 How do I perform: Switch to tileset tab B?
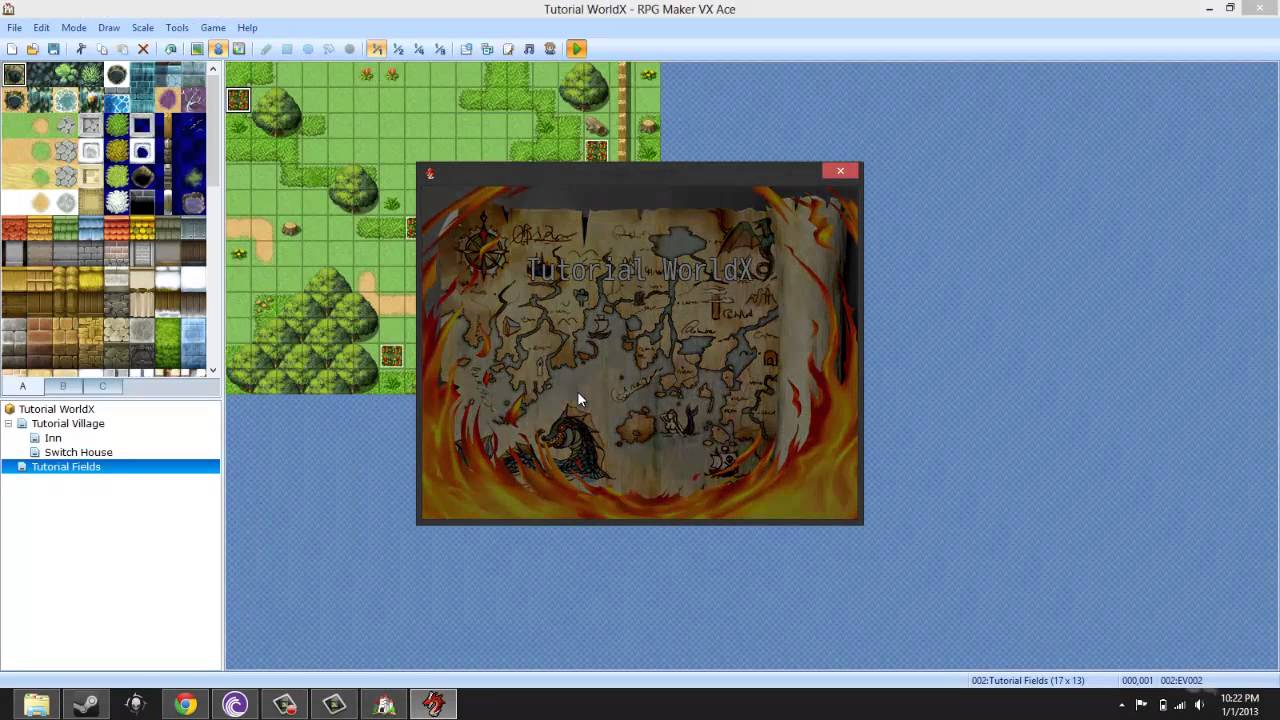(x=62, y=386)
